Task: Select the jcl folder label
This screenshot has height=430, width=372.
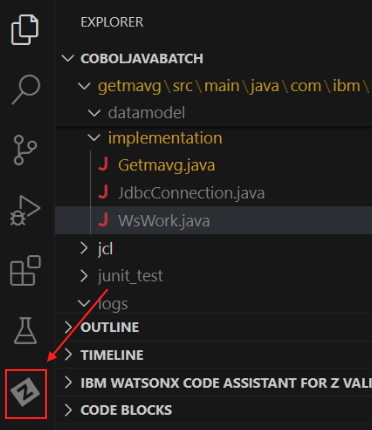Action: [105, 249]
